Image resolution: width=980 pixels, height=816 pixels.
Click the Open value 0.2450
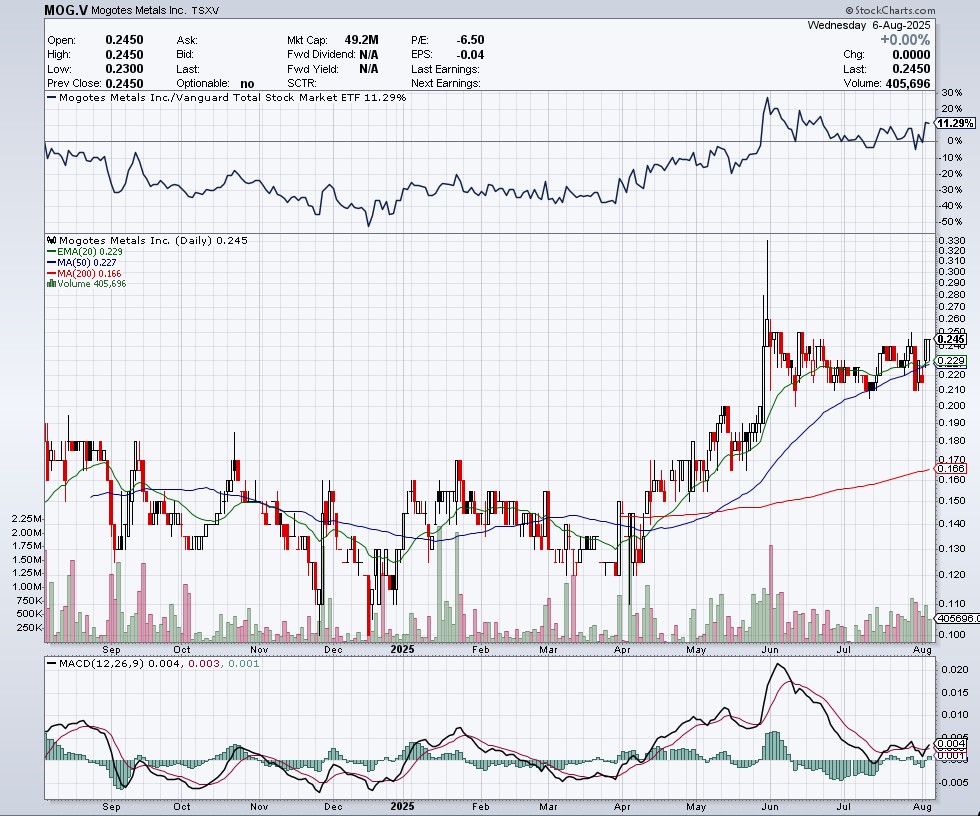coord(124,40)
